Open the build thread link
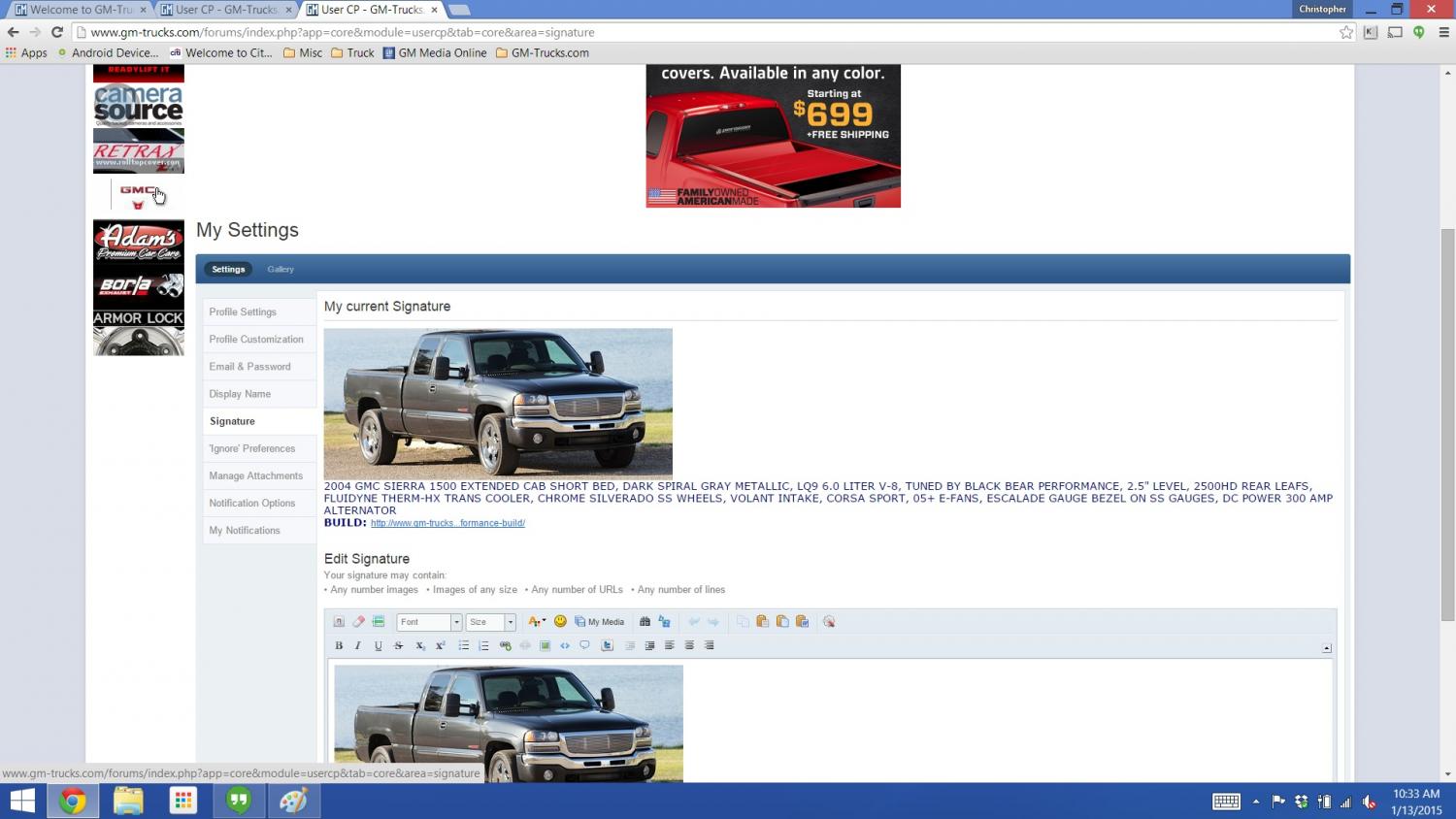The image size is (1456, 819). tap(447, 523)
